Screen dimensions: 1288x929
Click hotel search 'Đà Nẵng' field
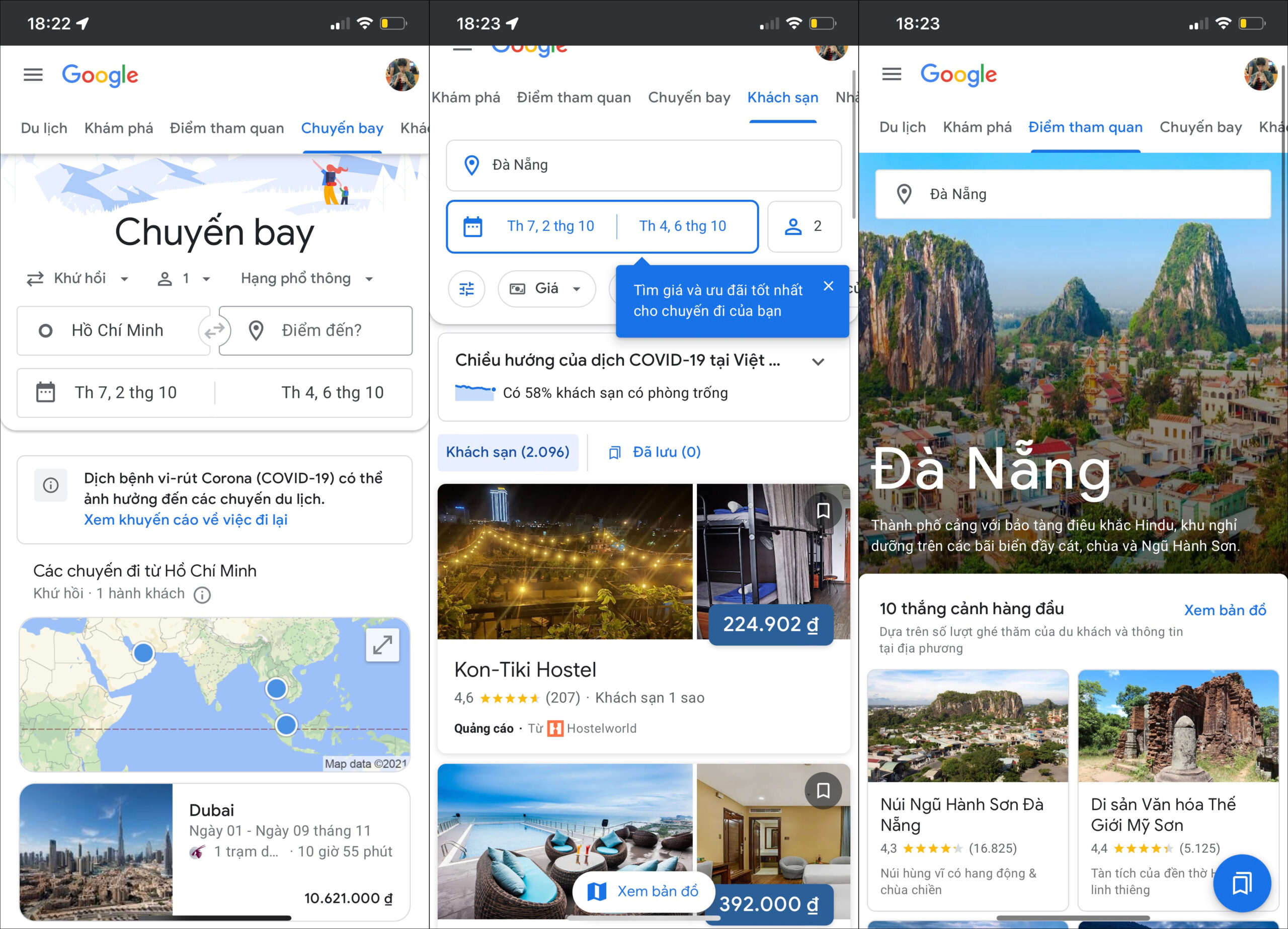[643, 165]
